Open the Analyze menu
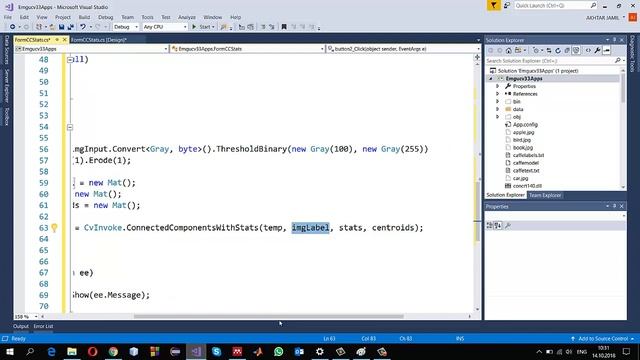Viewport: 640px width, 360px height. (x=187, y=17)
